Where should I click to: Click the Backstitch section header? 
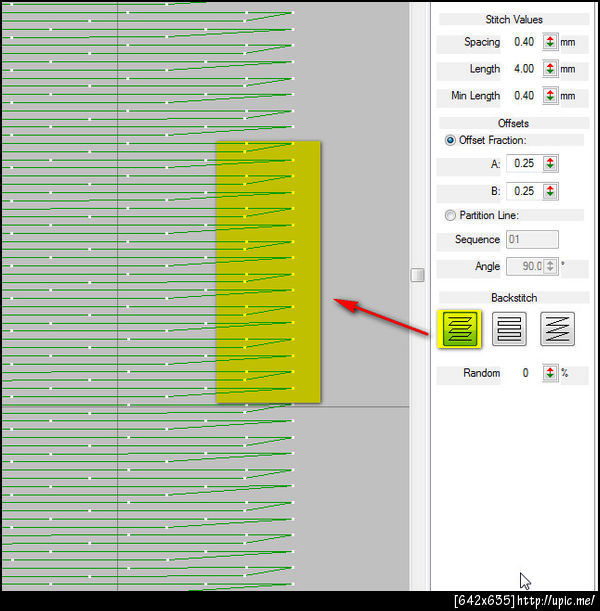[514, 298]
